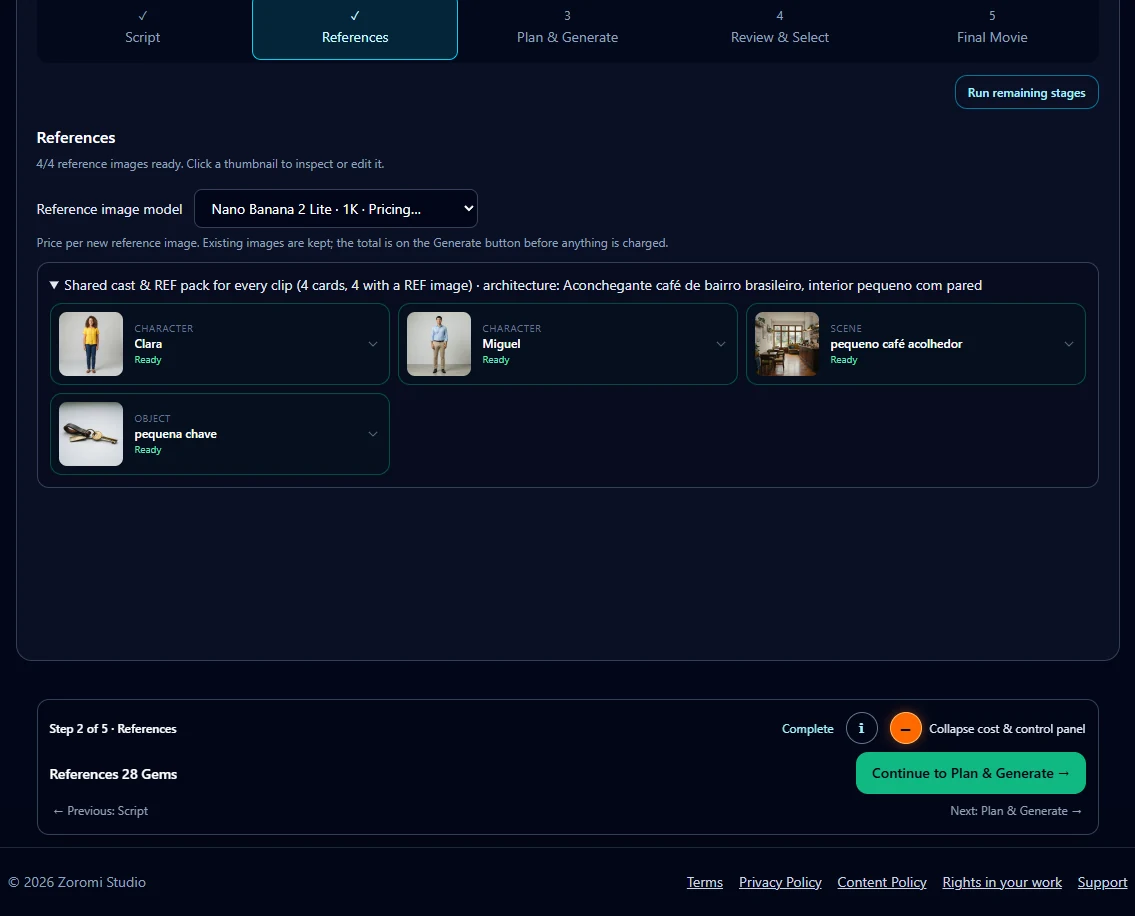1135x916 pixels.
Task: Open the Privacy Policy footer link
Action: [x=780, y=882]
